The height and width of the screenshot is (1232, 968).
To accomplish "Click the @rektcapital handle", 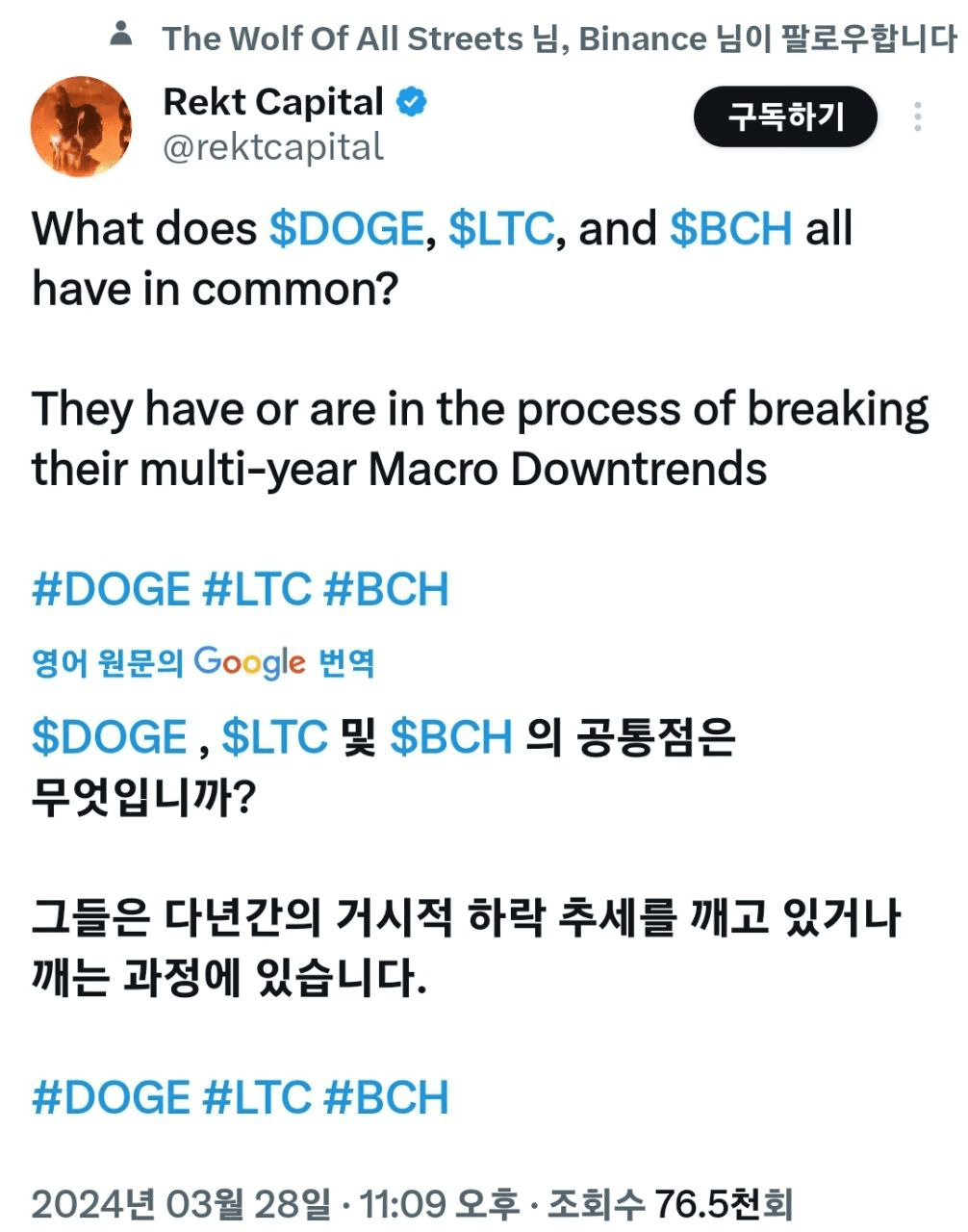I will coord(273,147).
